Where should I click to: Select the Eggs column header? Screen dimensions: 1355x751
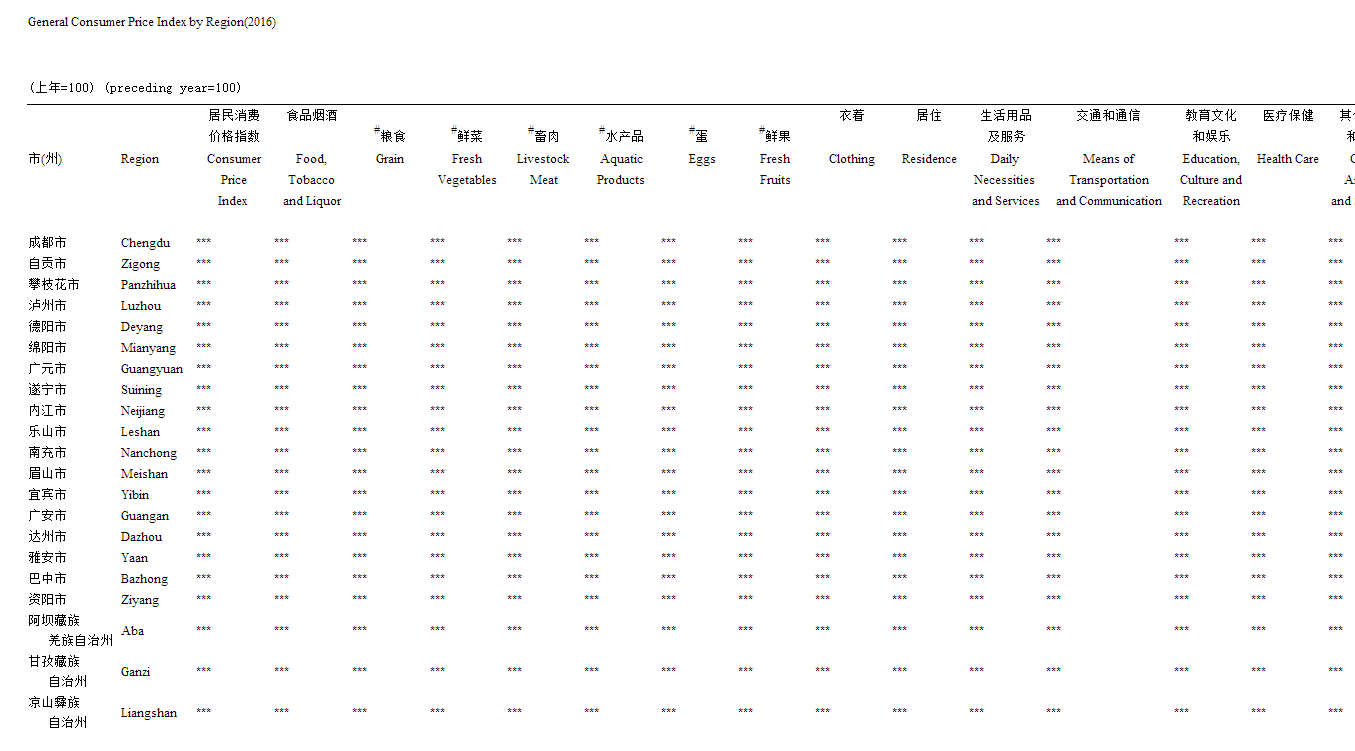coord(702,159)
